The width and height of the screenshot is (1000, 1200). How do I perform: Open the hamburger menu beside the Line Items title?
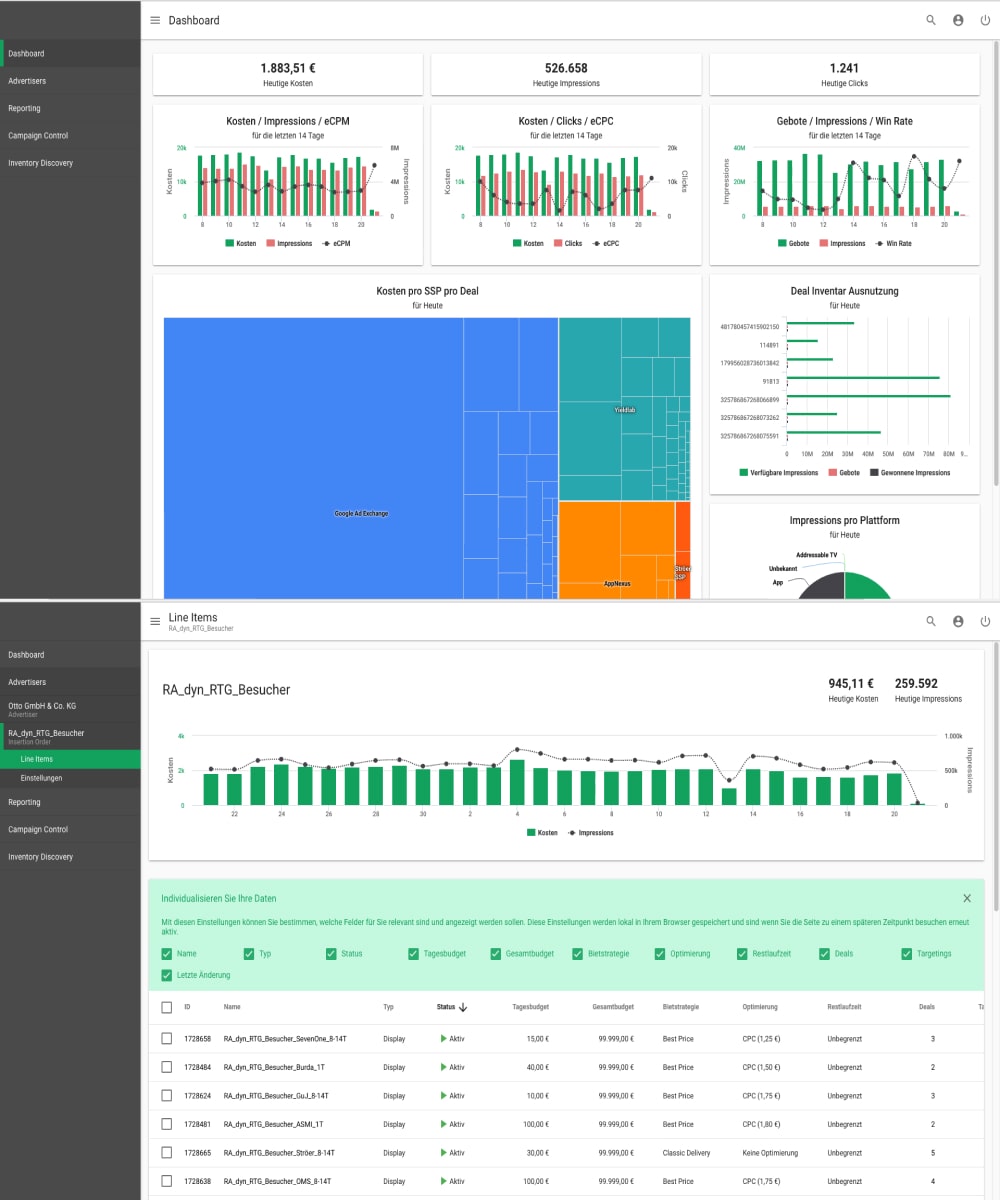[x=155, y=621]
